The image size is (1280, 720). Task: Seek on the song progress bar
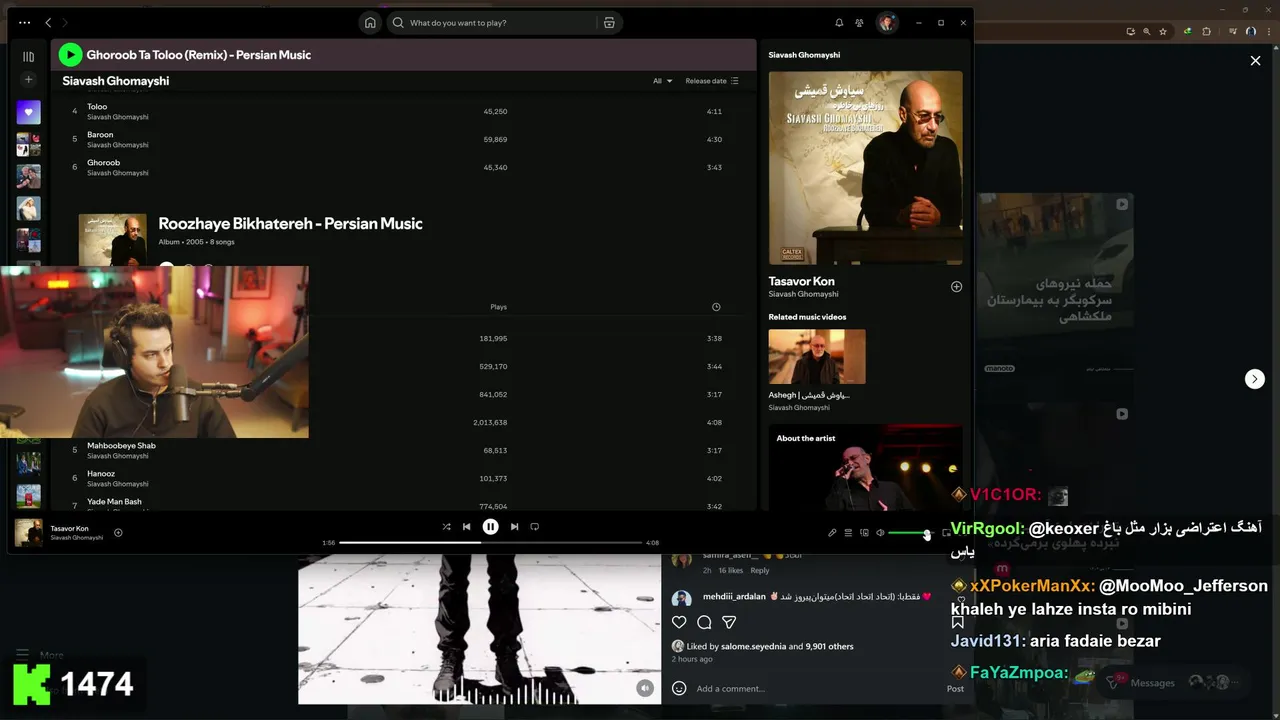[490, 543]
